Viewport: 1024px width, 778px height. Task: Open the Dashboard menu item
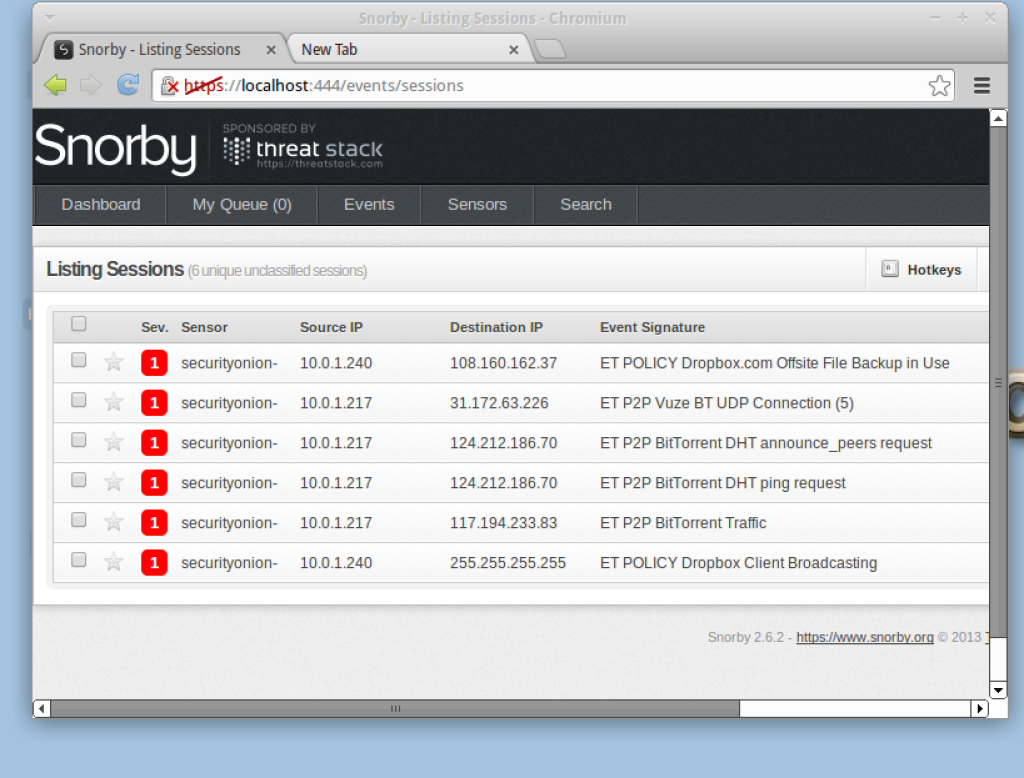101,205
